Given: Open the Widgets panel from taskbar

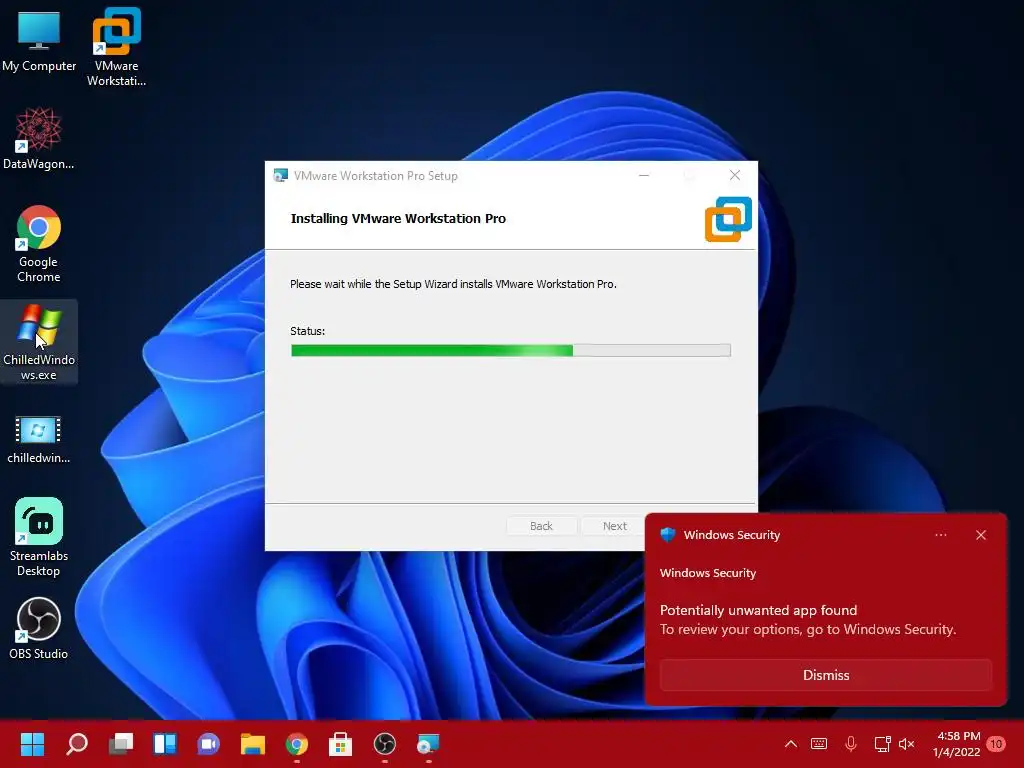Looking at the screenshot, I should coord(165,744).
